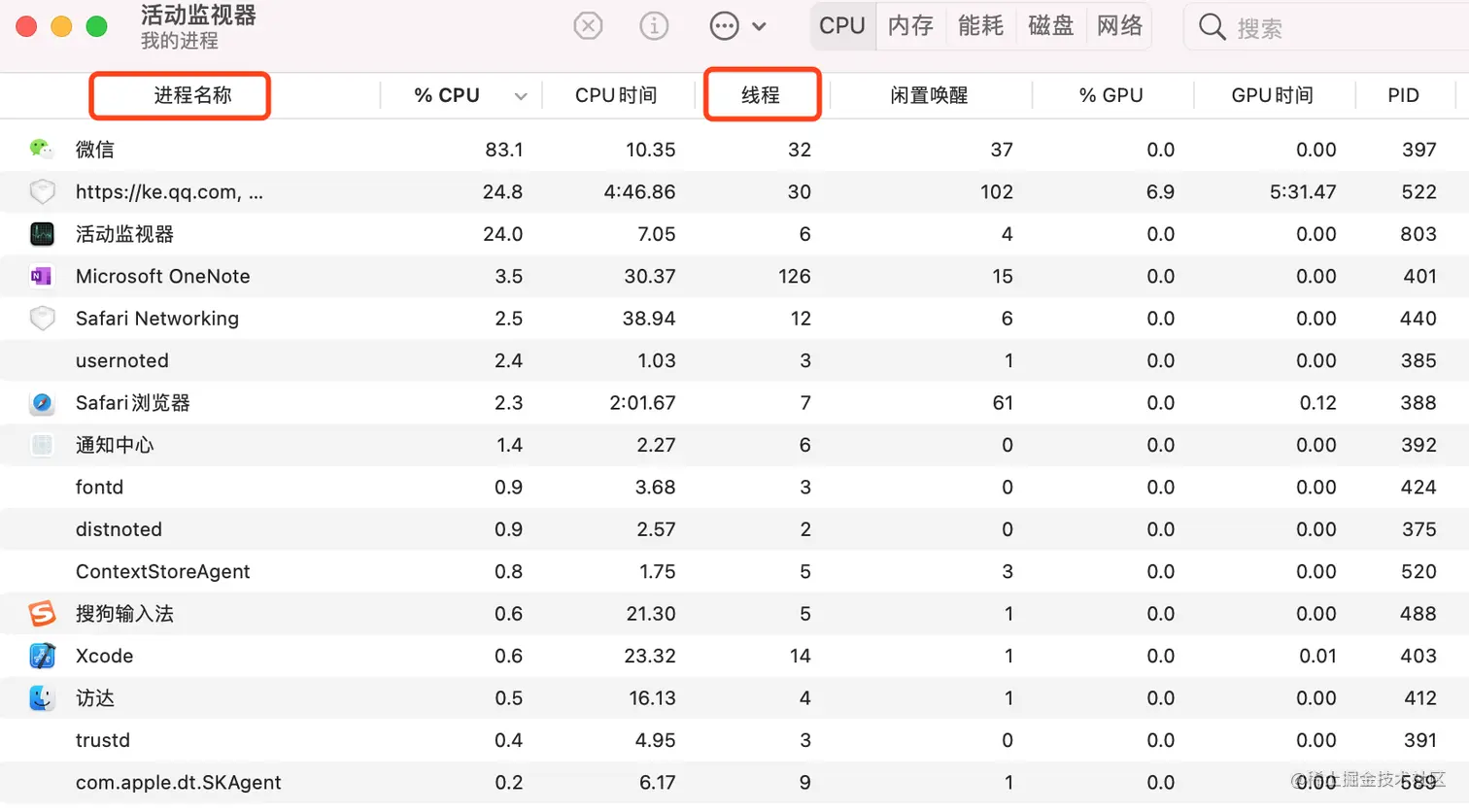Click the 83.1 CPU value for 微信

click(503, 150)
